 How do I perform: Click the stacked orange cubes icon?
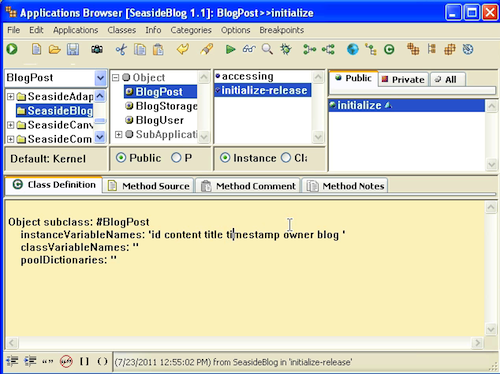click(413, 49)
